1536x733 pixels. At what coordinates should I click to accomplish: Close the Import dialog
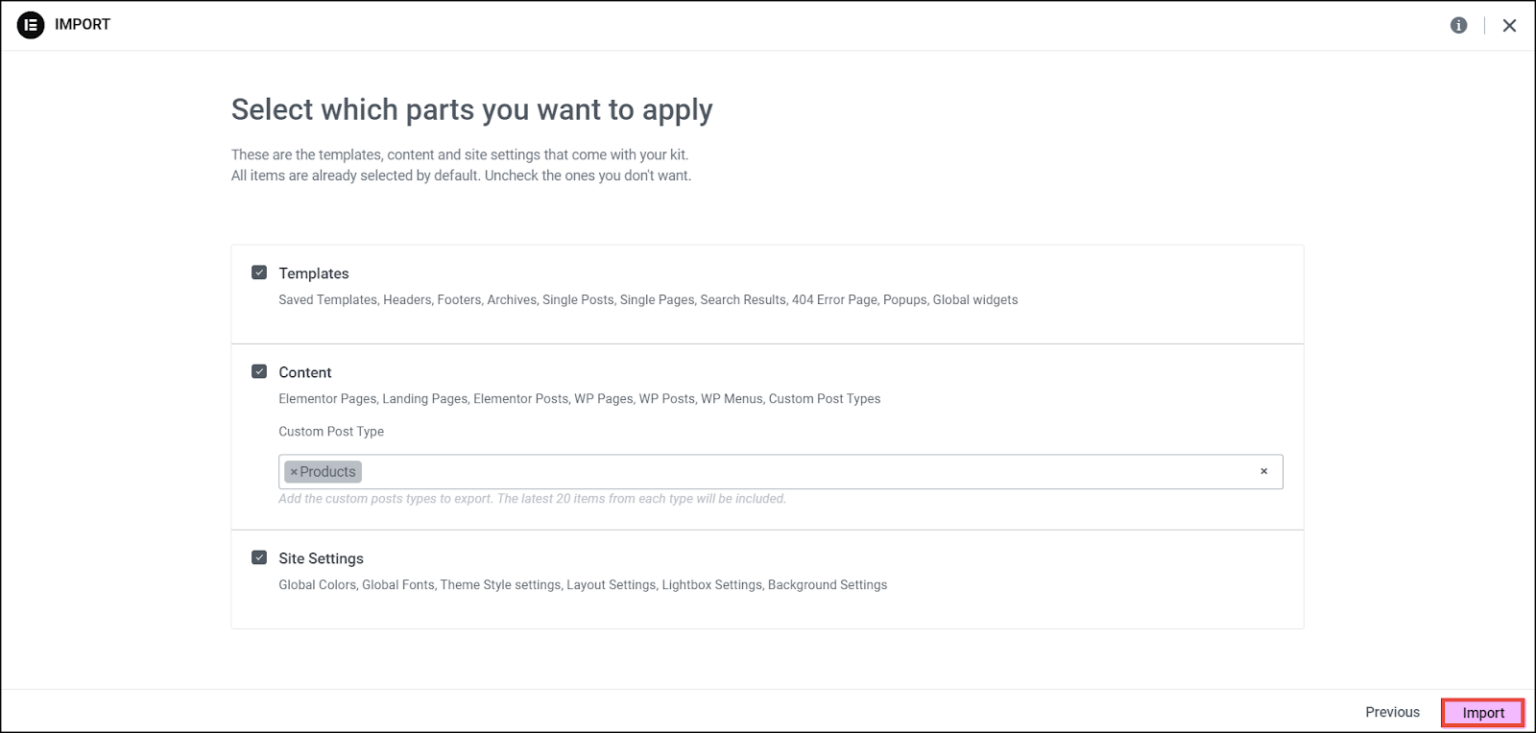(1509, 26)
